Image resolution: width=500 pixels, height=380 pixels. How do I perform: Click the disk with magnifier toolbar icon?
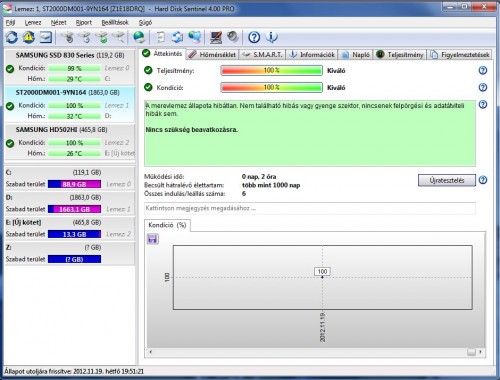(118, 37)
